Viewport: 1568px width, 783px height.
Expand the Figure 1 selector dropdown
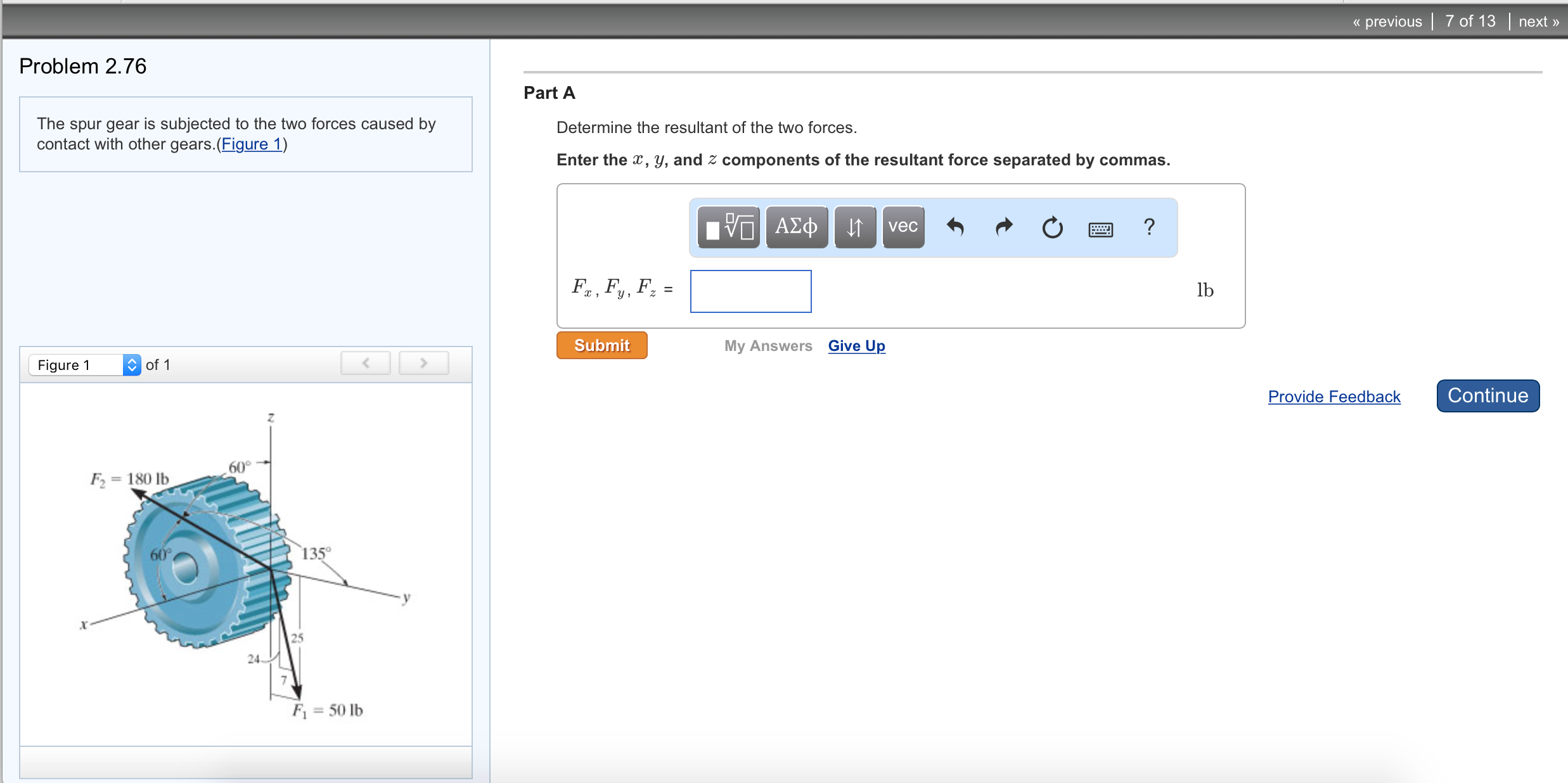[131, 365]
